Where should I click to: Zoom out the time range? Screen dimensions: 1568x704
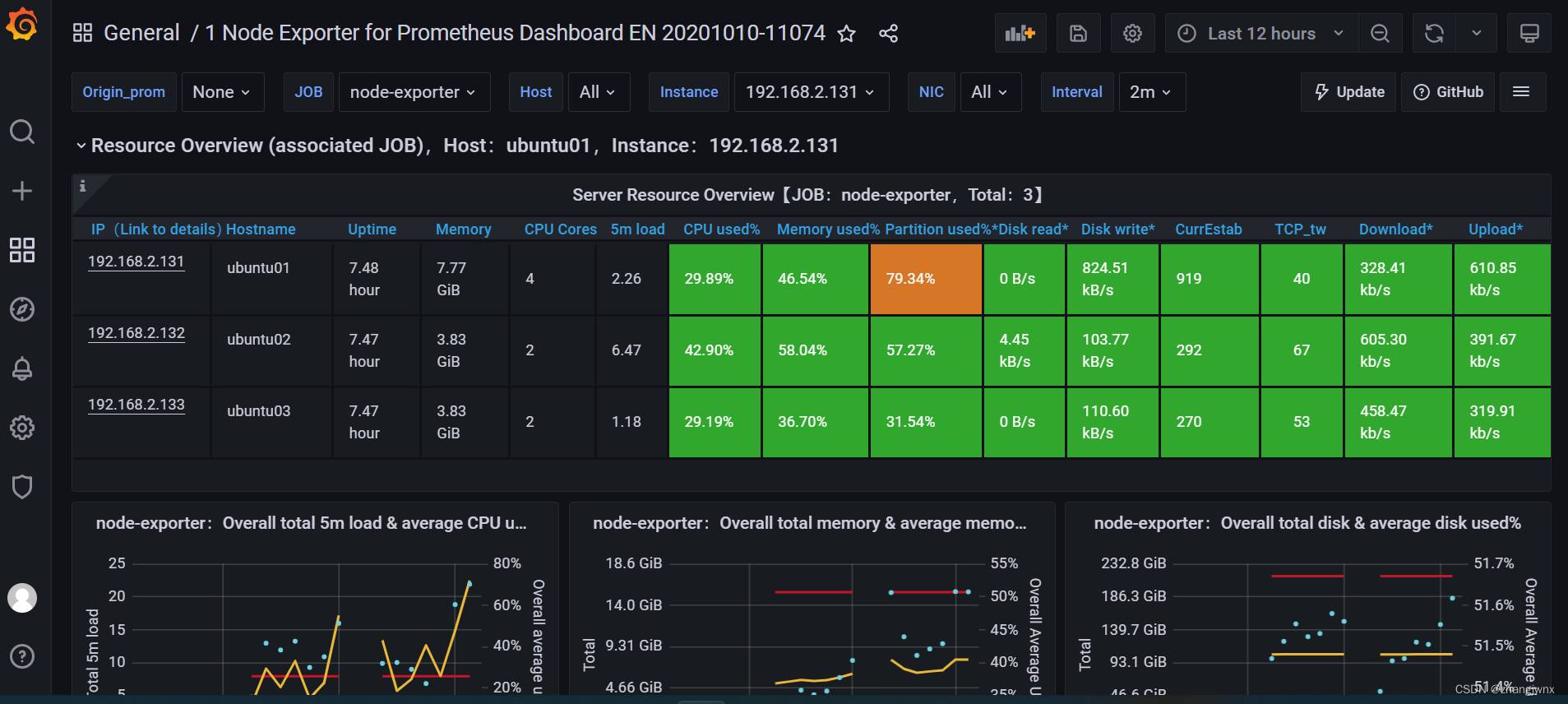click(x=1381, y=34)
